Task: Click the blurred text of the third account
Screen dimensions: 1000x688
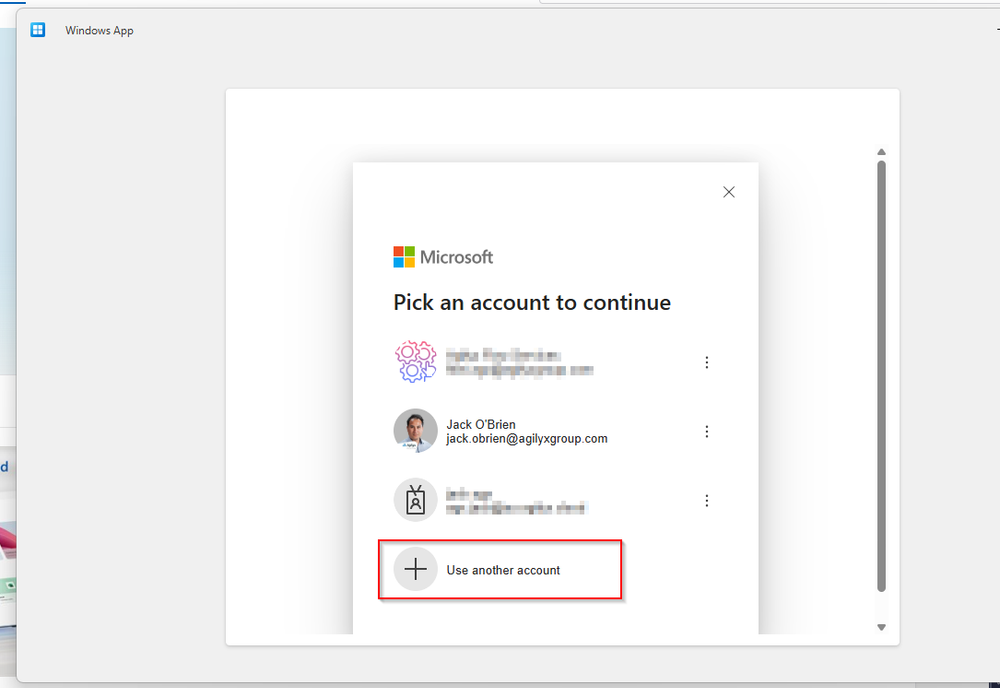Action: click(x=515, y=501)
